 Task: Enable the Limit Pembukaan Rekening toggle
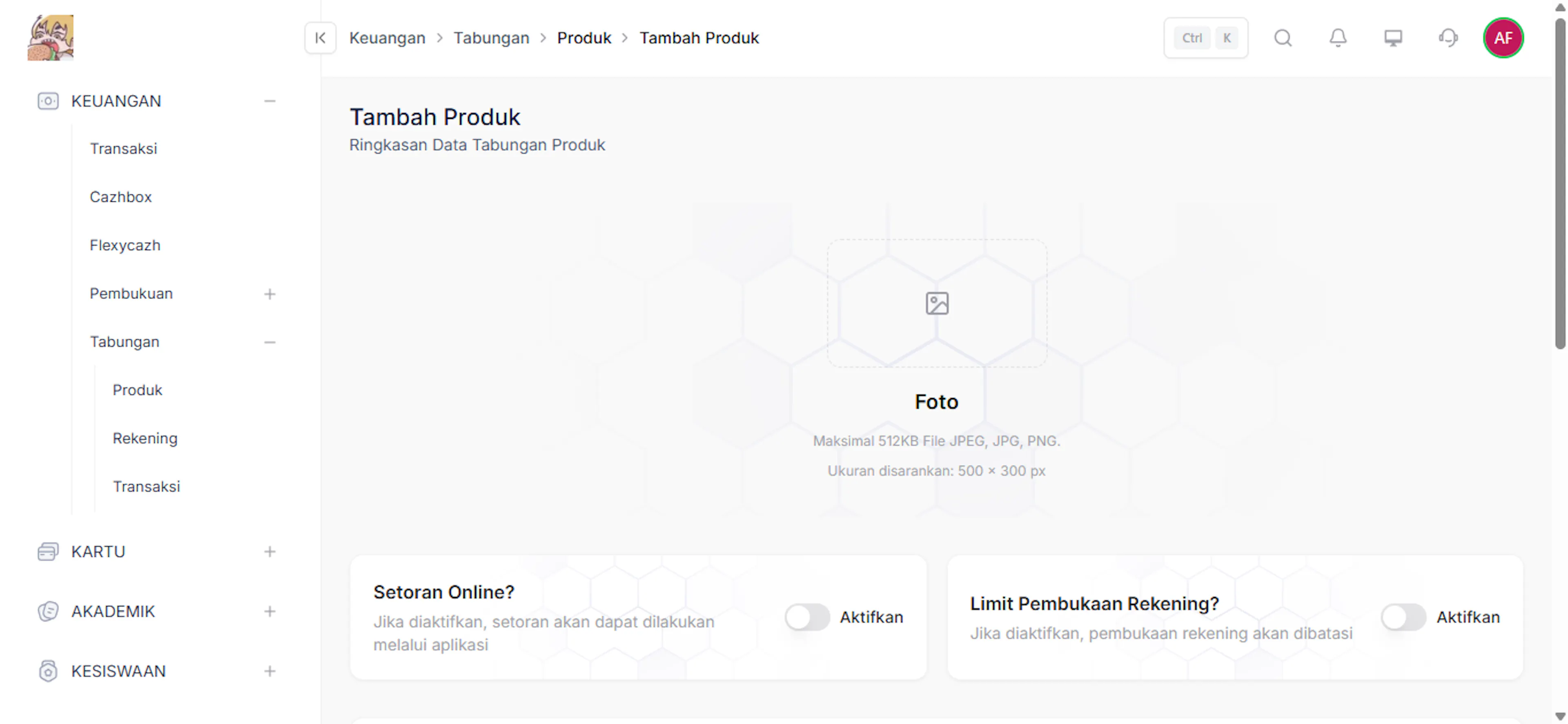click(1403, 617)
